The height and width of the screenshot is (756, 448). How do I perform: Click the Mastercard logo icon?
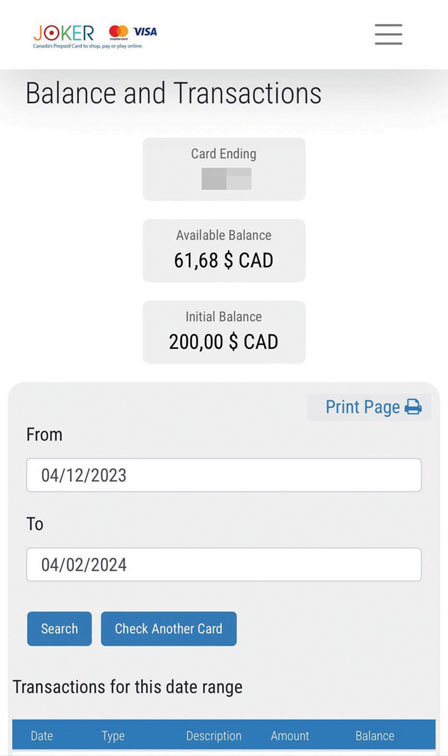tap(119, 32)
